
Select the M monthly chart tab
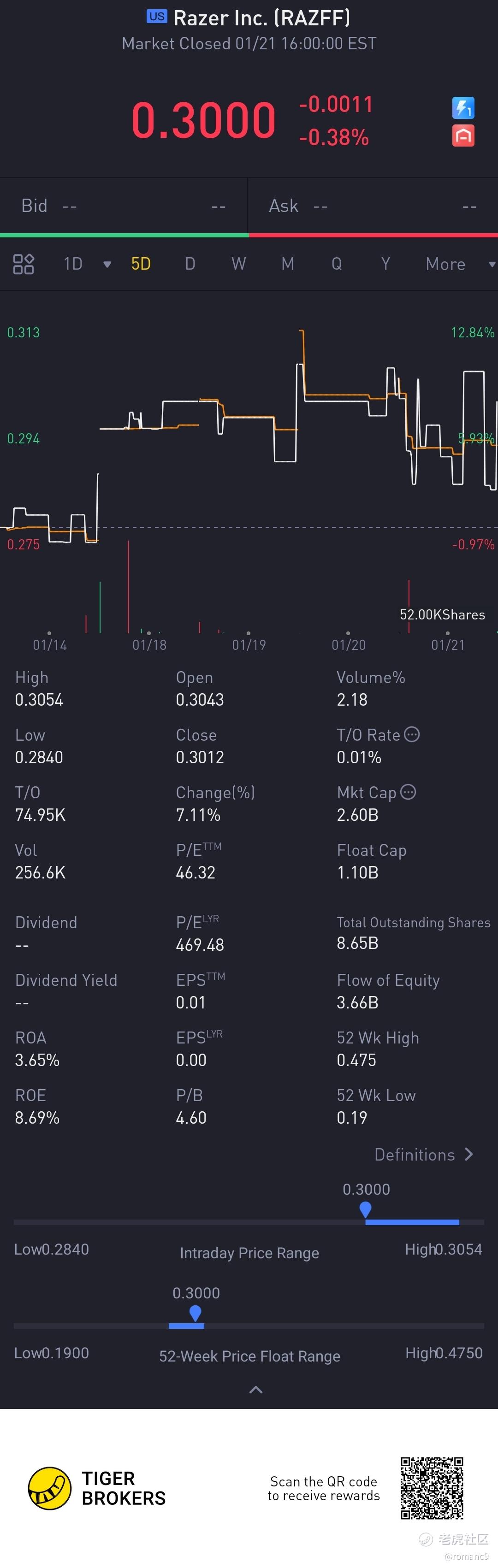pos(287,264)
